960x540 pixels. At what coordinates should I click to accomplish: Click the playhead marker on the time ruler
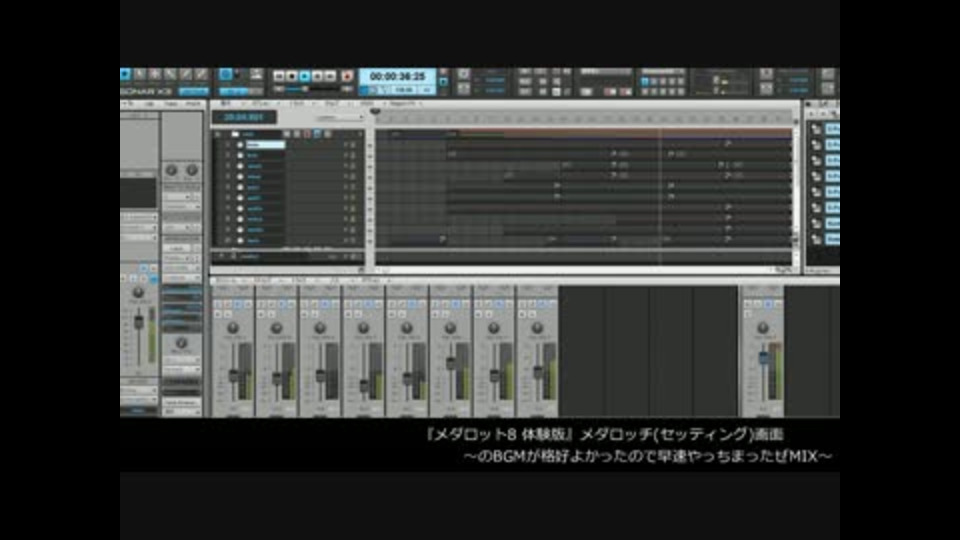click(x=375, y=112)
